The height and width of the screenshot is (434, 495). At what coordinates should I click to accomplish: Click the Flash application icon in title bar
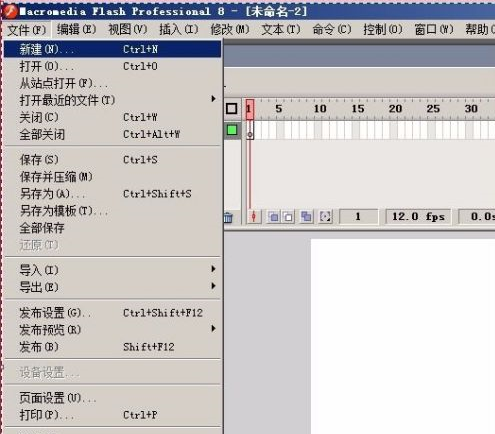10,11
